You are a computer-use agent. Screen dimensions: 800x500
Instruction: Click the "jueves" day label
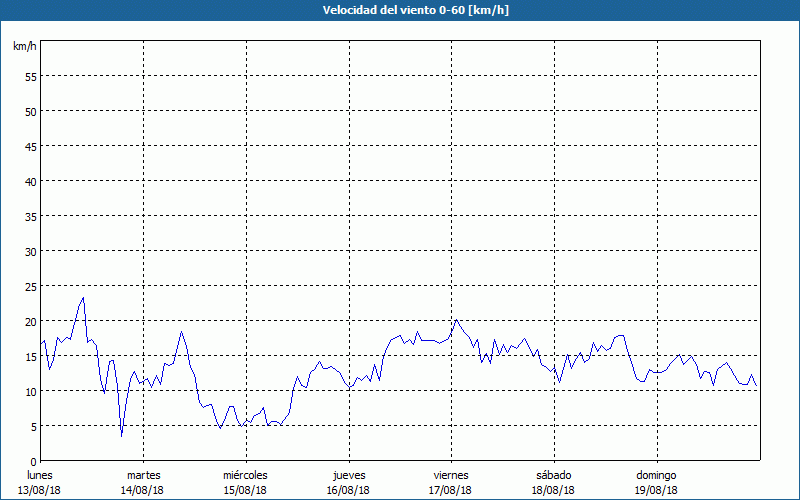coord(348,475)
